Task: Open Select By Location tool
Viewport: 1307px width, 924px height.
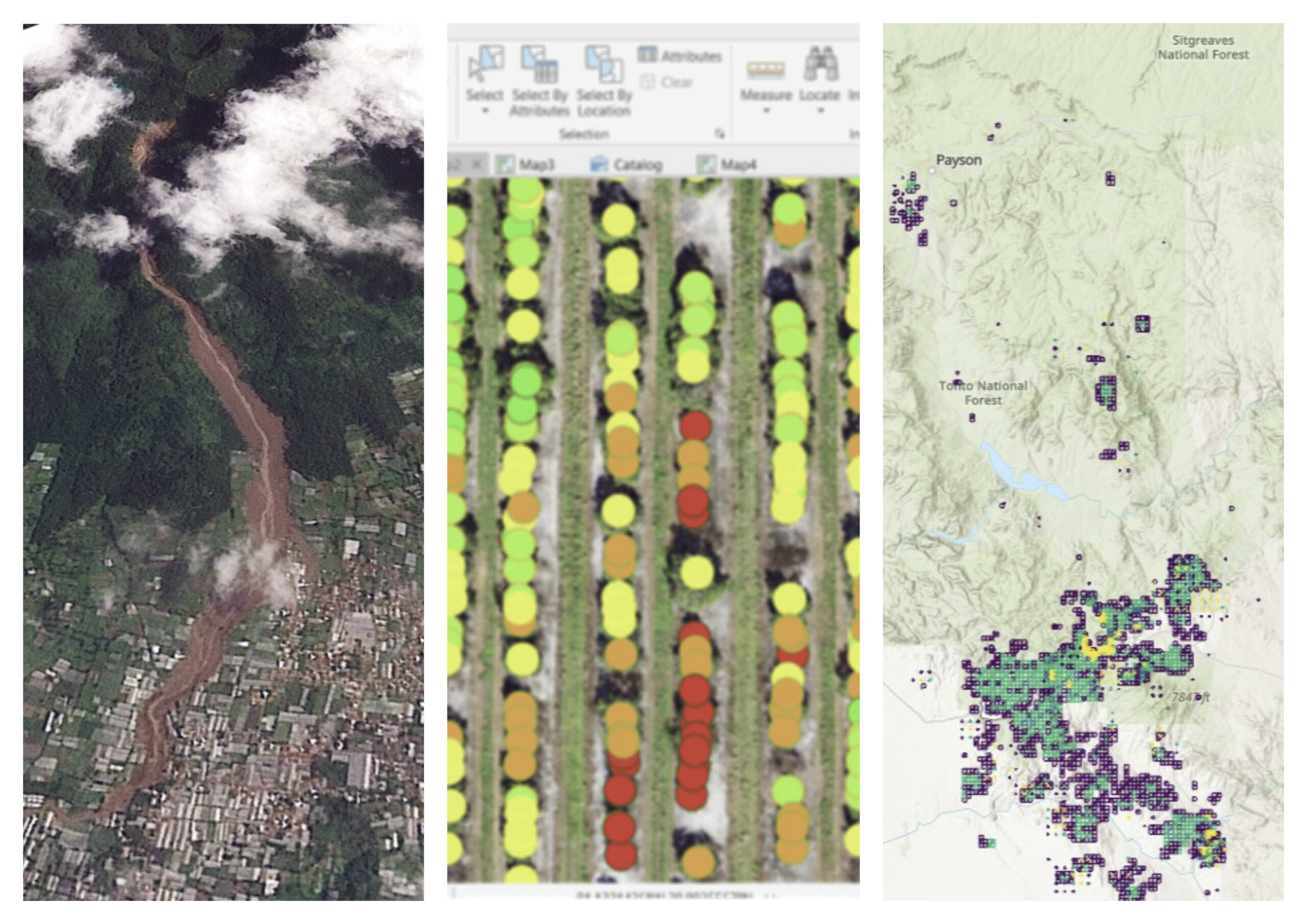Action: [x=604, y=65]
